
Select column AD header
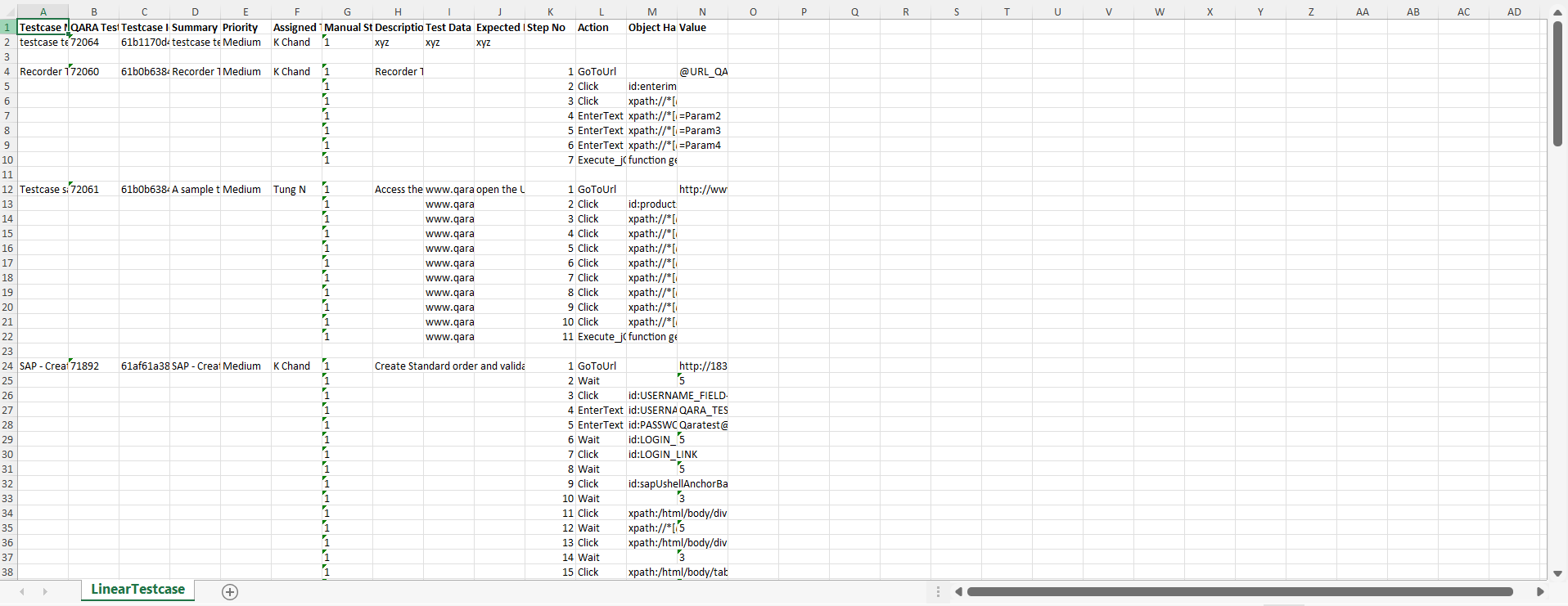pos(1514,11)
